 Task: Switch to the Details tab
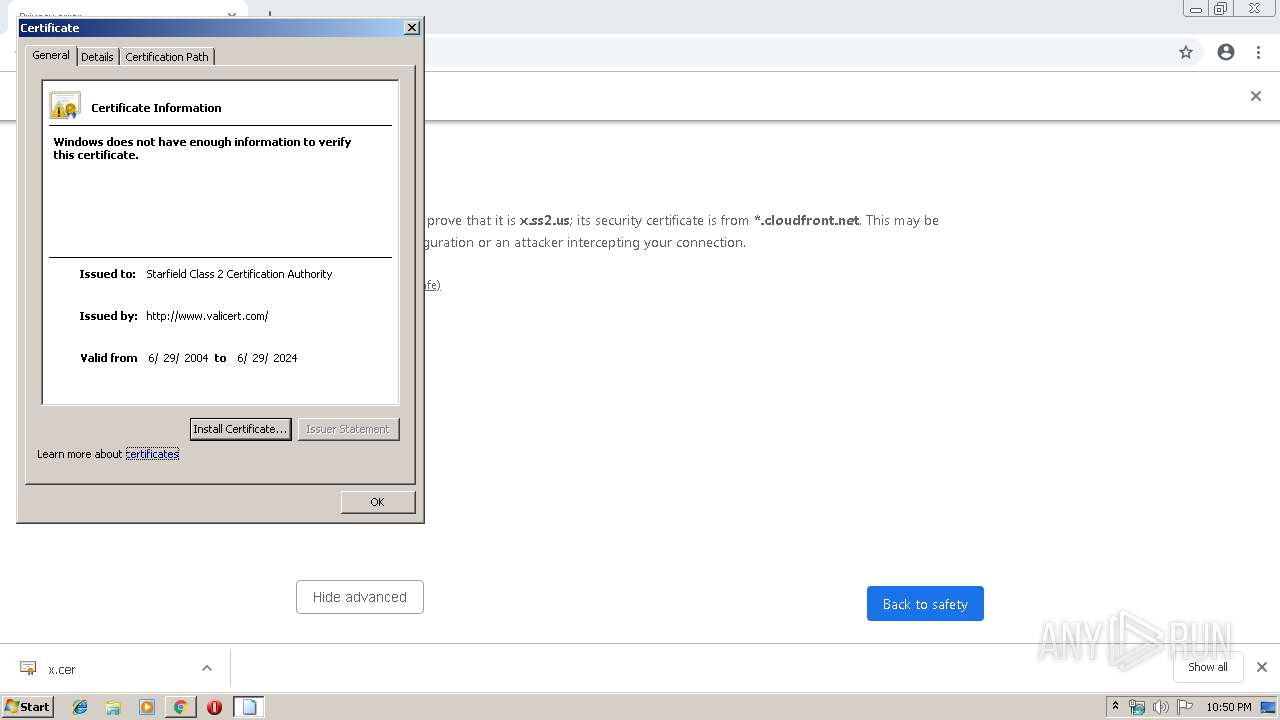pyautogui.click(x=97, y=57)
